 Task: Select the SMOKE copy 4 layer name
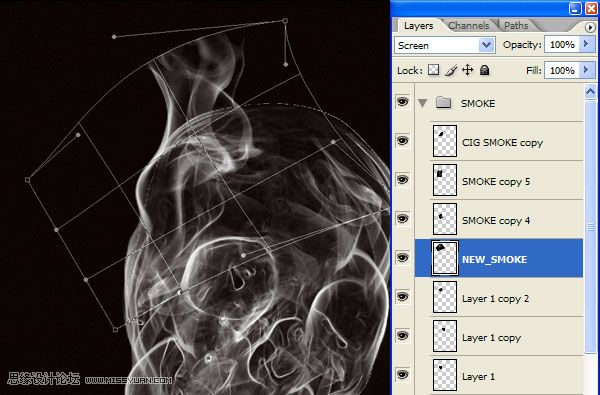496,220
